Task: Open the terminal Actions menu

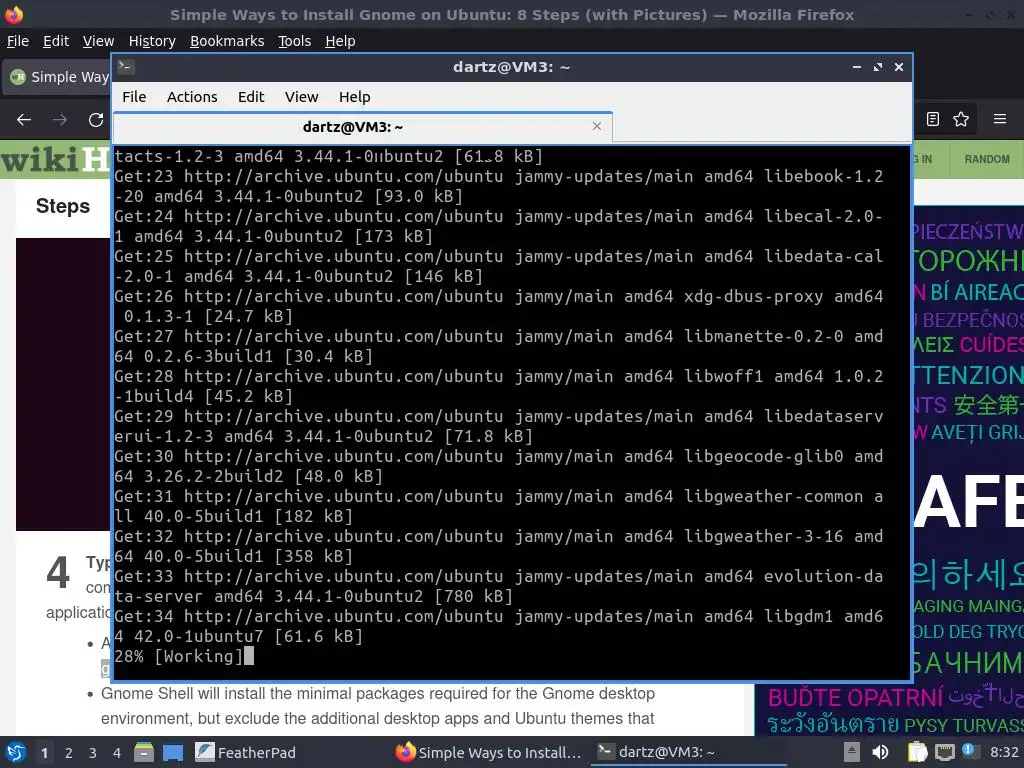Action: [x=192, y=97]
